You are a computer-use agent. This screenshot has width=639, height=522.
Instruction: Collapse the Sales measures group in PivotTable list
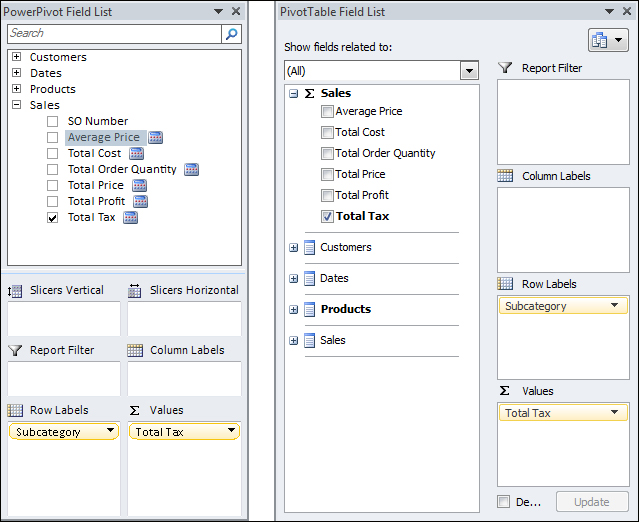coord(293,94)
